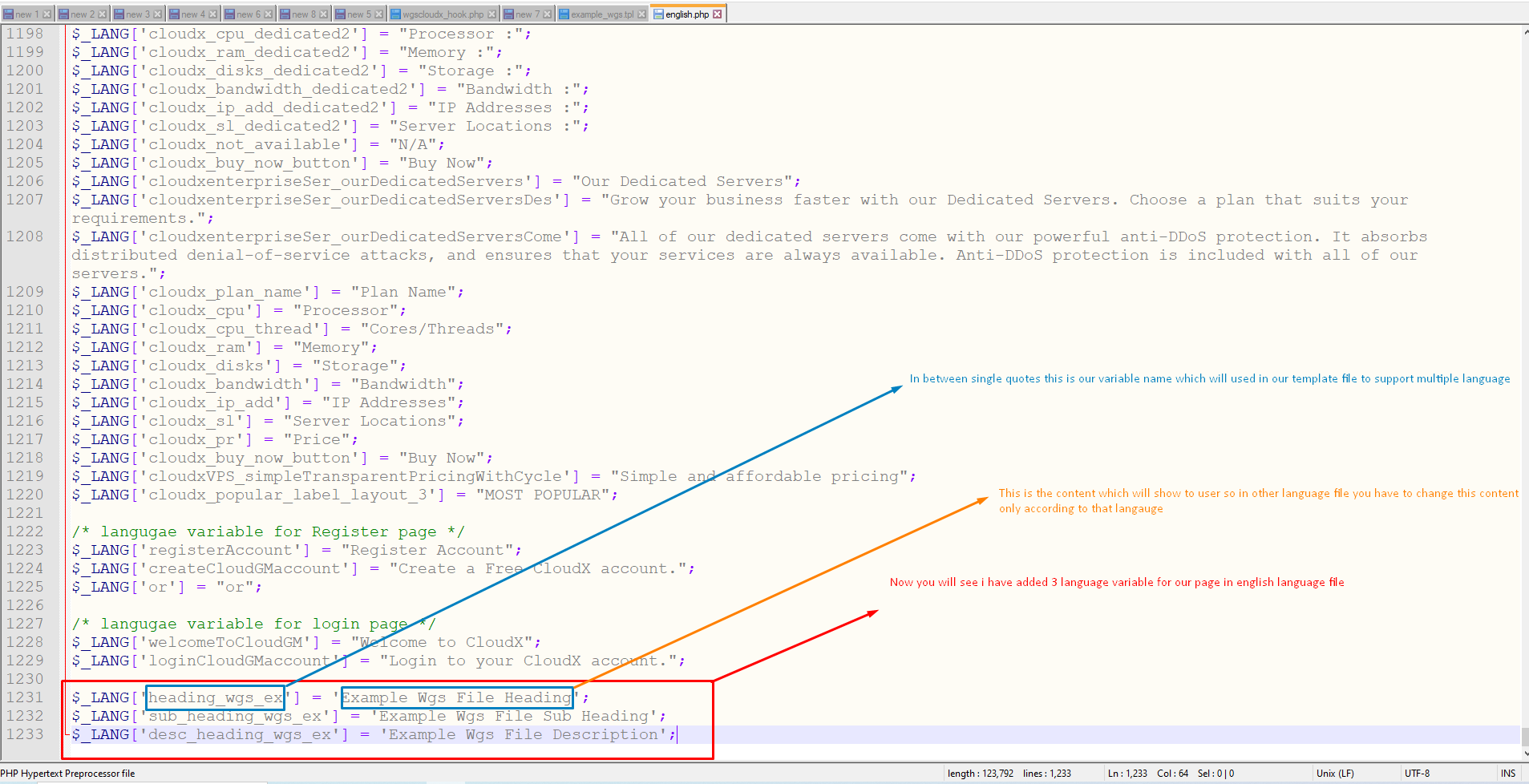Close the english.php tab with its X

click(718, 14)
